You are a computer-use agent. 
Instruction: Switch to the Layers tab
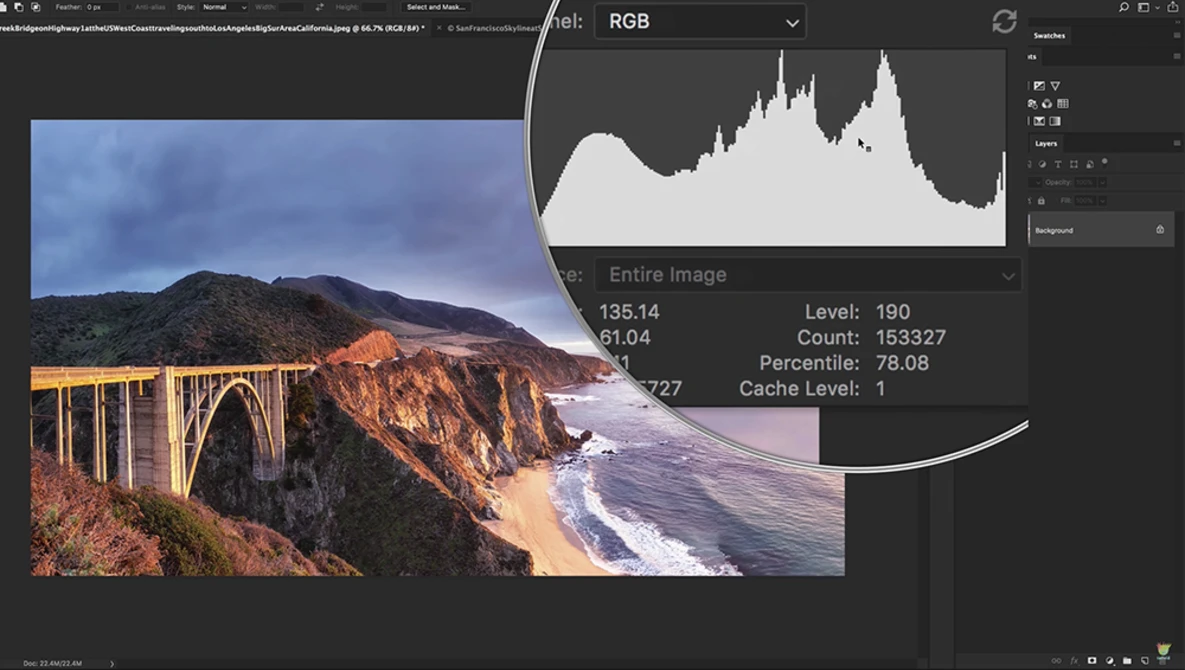click(1046, 144)
